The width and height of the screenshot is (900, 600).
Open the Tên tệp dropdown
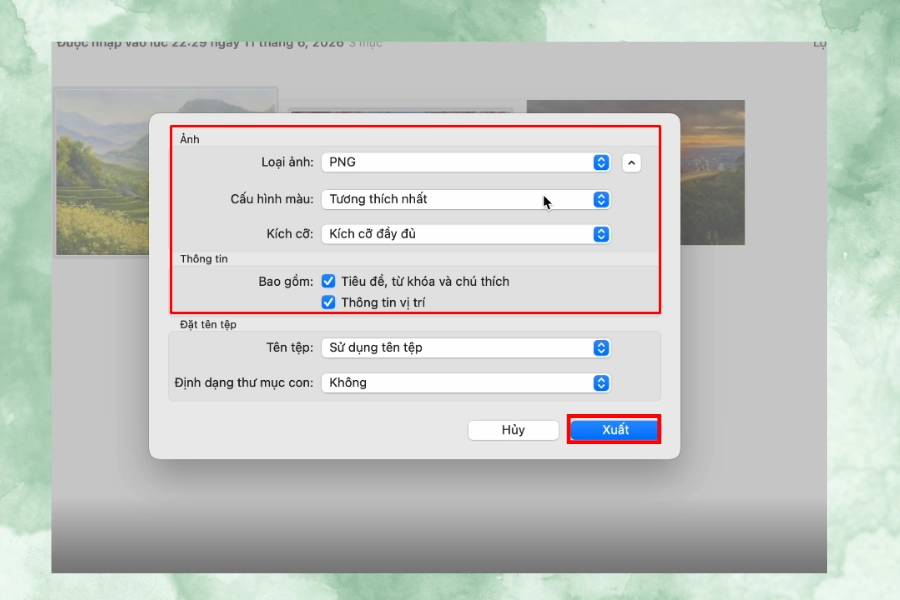[x=465, y=348]
